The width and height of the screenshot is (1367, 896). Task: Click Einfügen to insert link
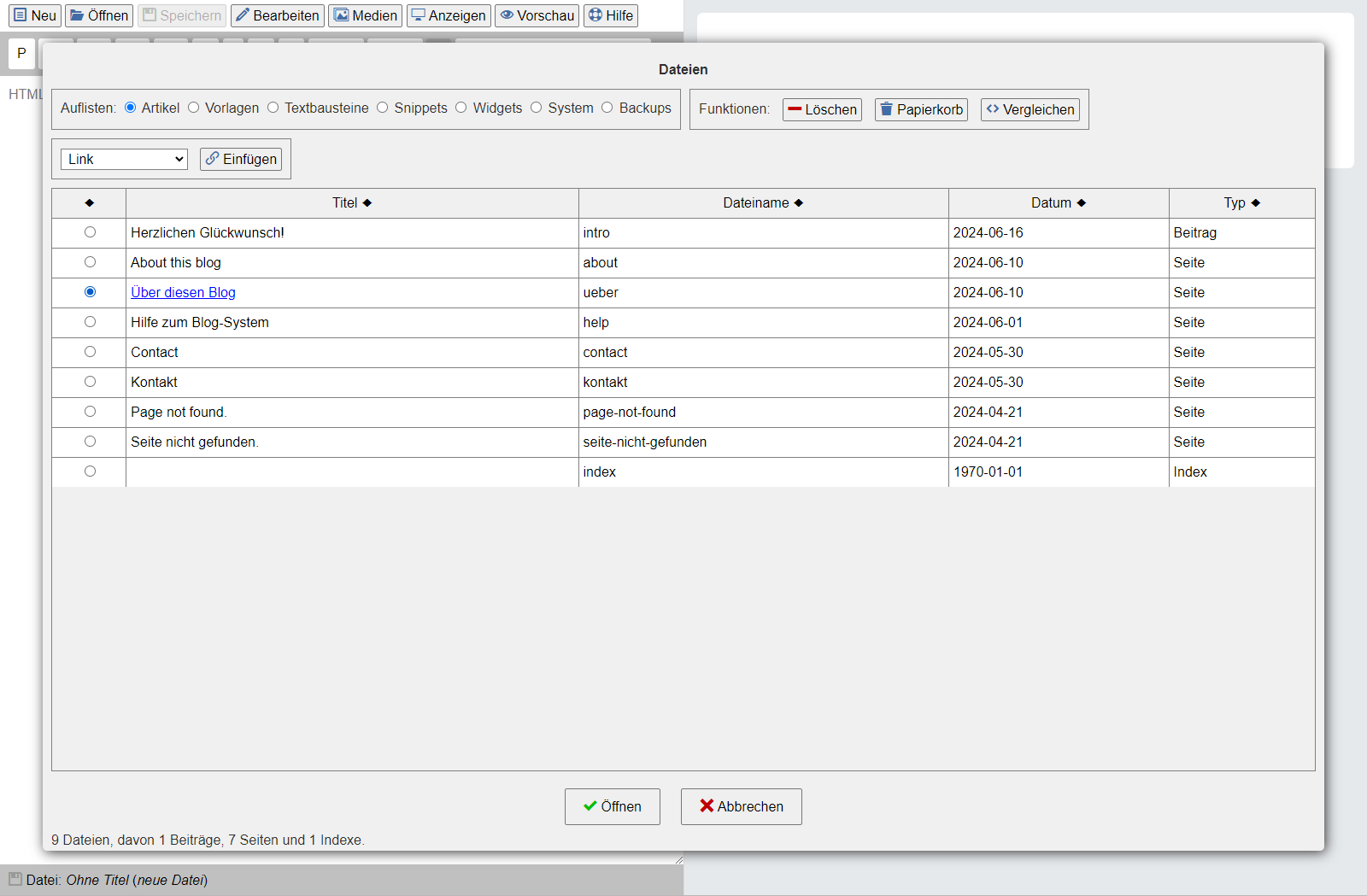(241, 159)
